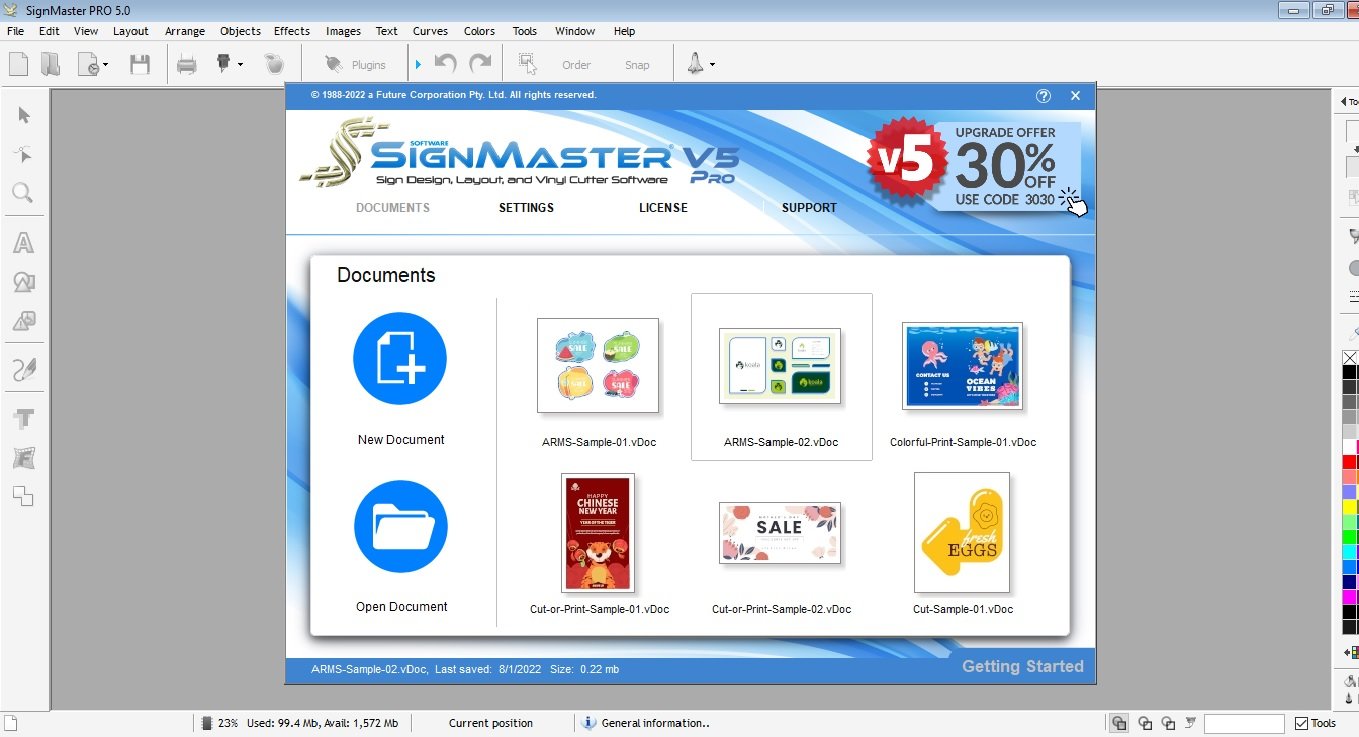
Task: Open Colorful-Print-Sample-01.vDoc thumbnail
Action: coord(962,366)
